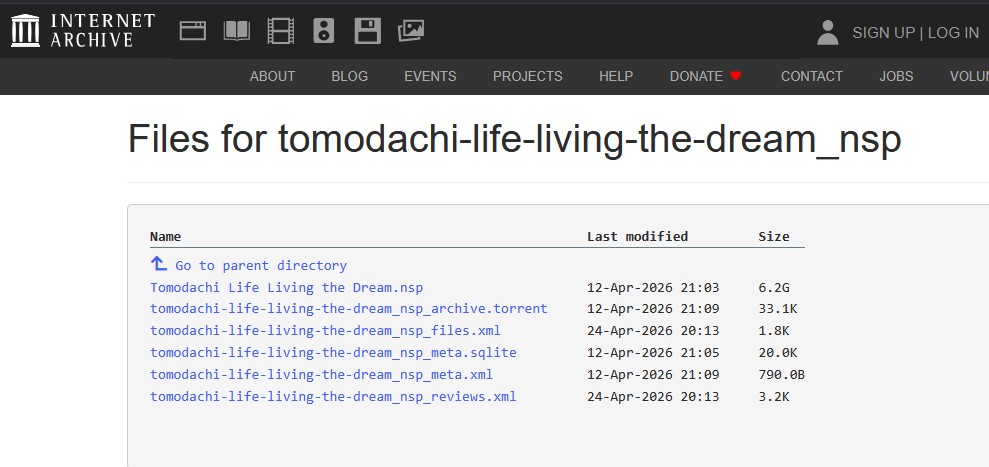This screenshot has width=989, height=467.
Task: Click the 790.0B size value
Action: (x=781, y=375)
